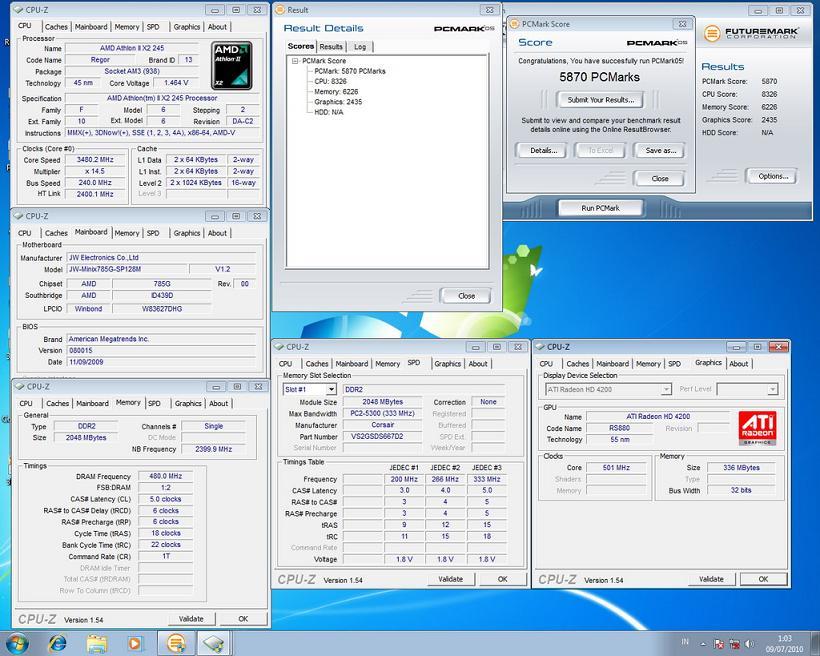
Task: Click the Core Speed value 3480.2 MHz
Action: coord(95,160)
